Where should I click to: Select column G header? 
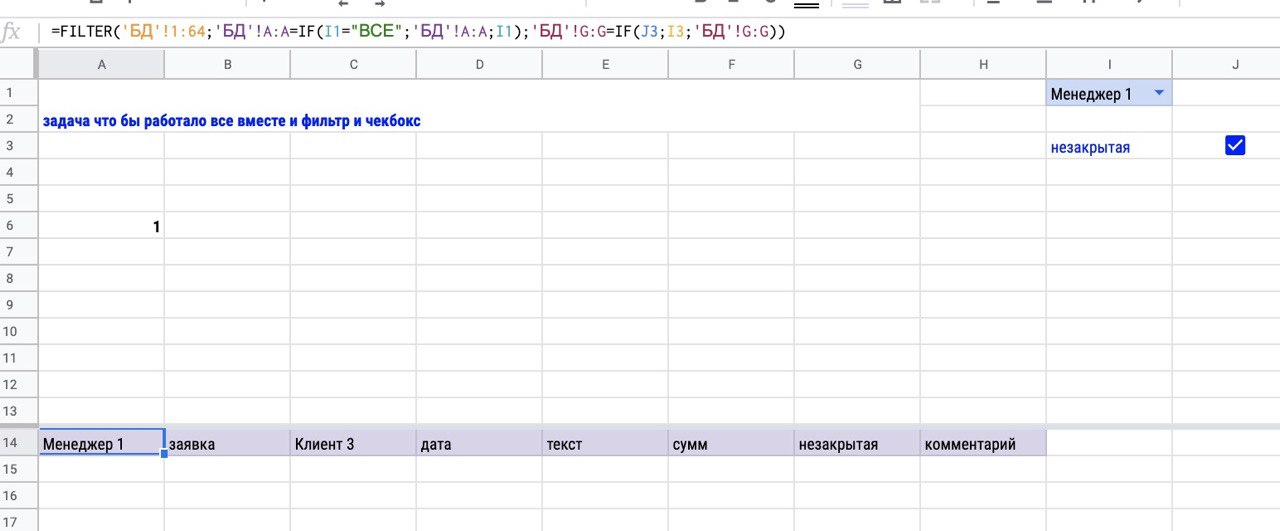coord(857,64)
